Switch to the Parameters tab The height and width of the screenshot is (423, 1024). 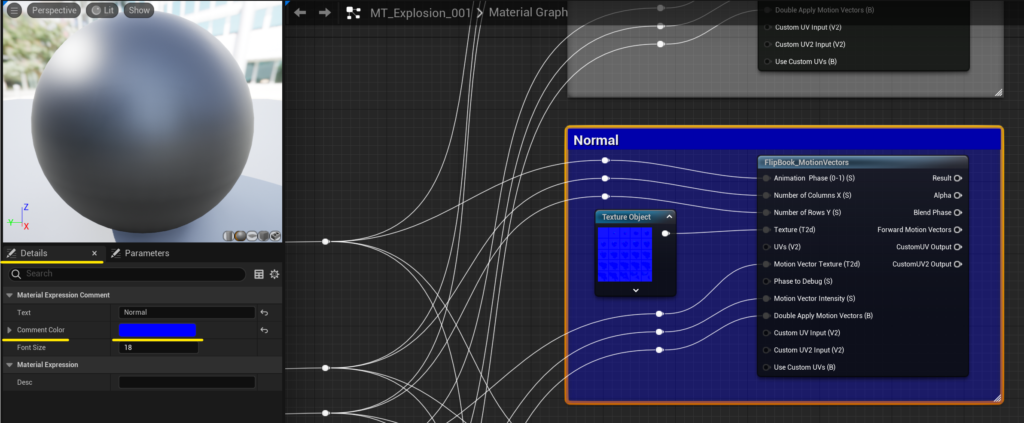147,253
